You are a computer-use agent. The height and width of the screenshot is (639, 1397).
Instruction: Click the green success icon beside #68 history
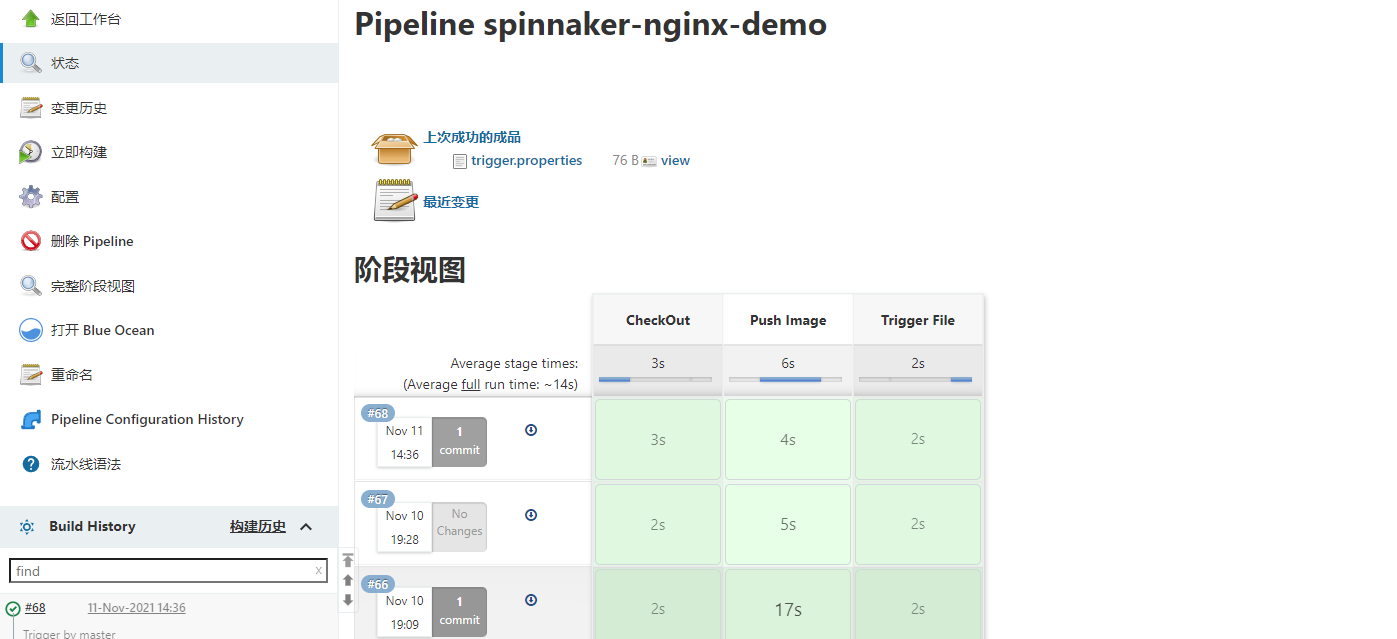coord(13,608)
